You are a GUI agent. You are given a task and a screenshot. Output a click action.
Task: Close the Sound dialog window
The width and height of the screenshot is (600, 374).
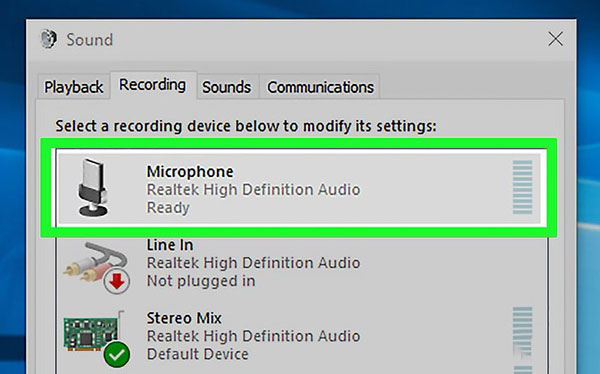(x=555, y=39)
